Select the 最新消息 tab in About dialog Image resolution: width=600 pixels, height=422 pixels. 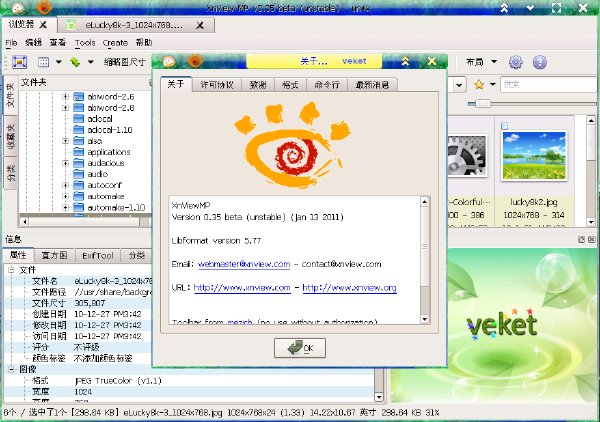372,85
